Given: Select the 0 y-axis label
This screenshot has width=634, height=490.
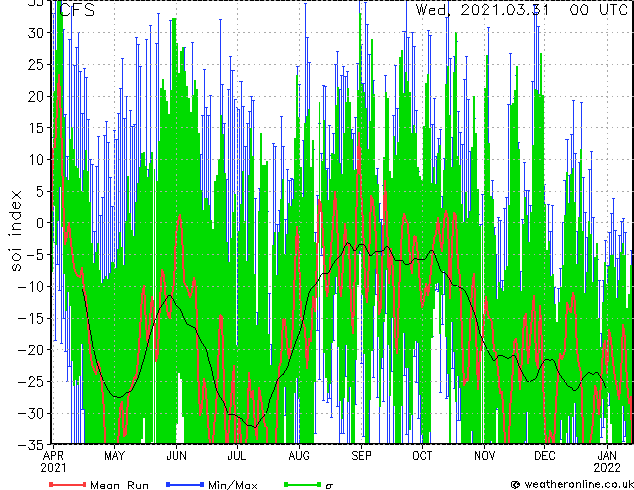Looking at the screenshot, I should 39,223.
